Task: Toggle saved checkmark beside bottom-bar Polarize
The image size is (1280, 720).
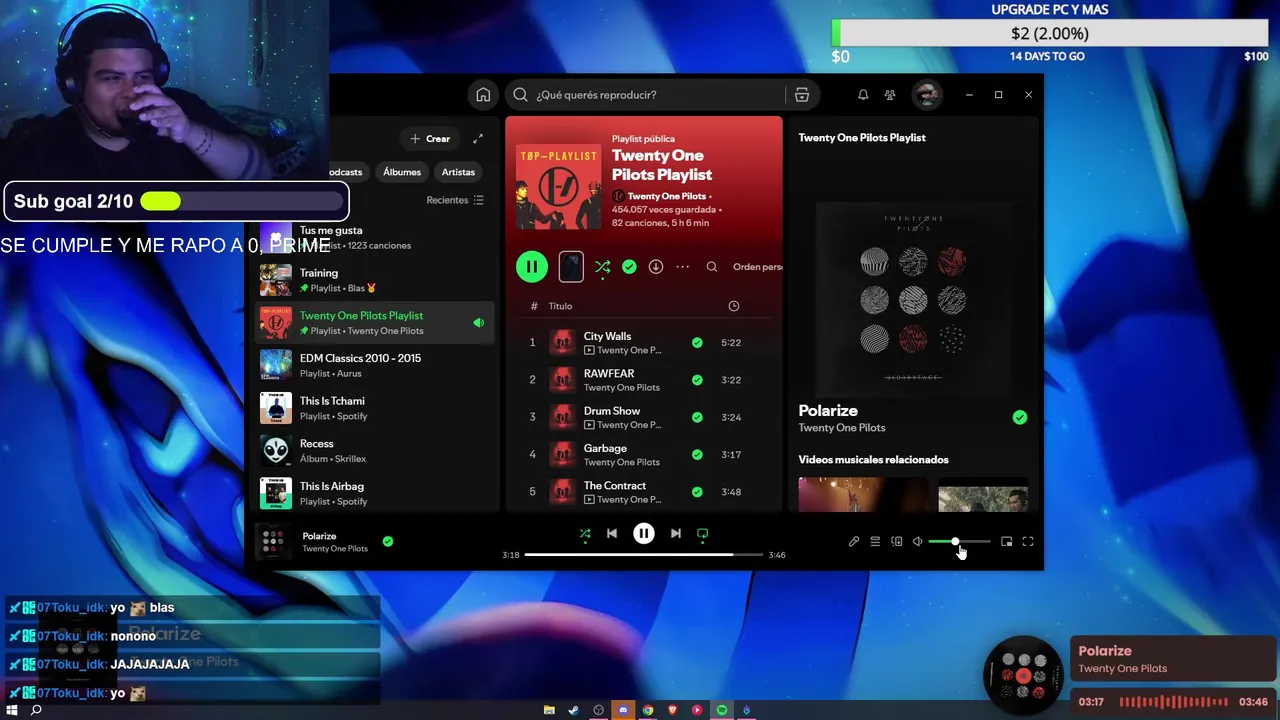Action: coord(388,542)
